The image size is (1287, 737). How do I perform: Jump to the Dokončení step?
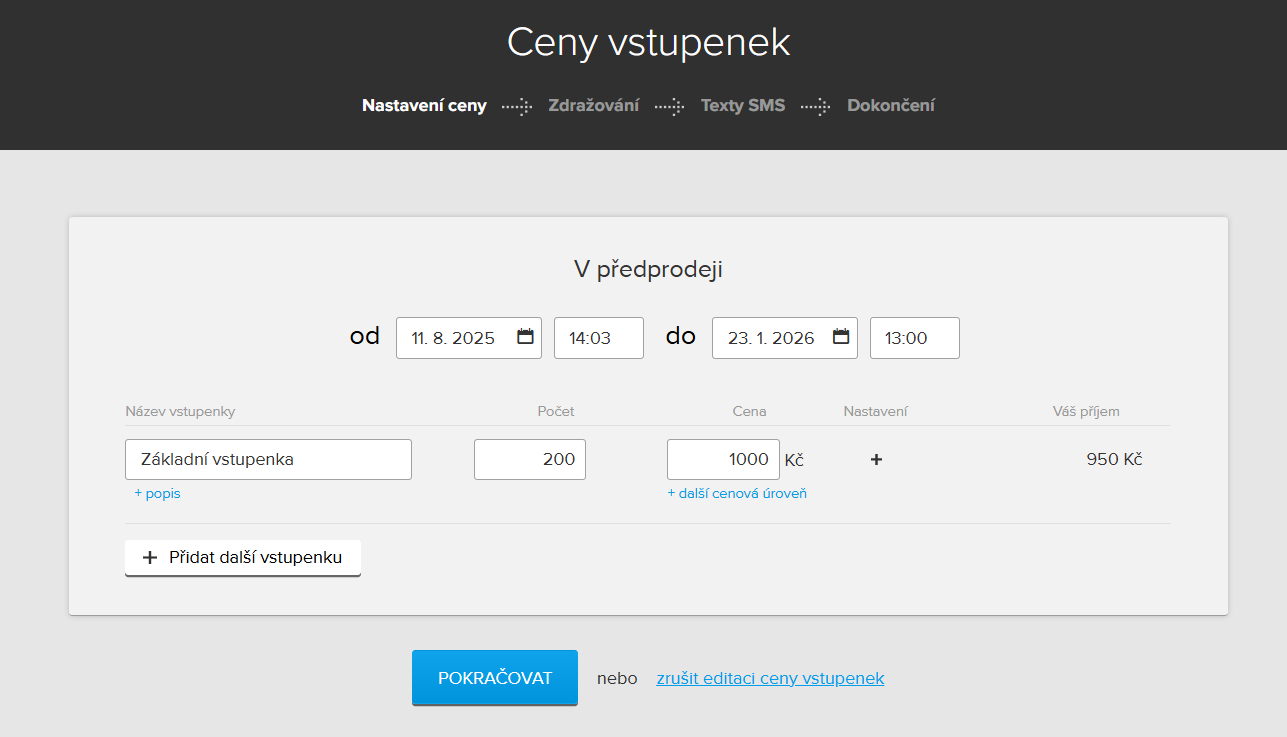tap(890, 106)
